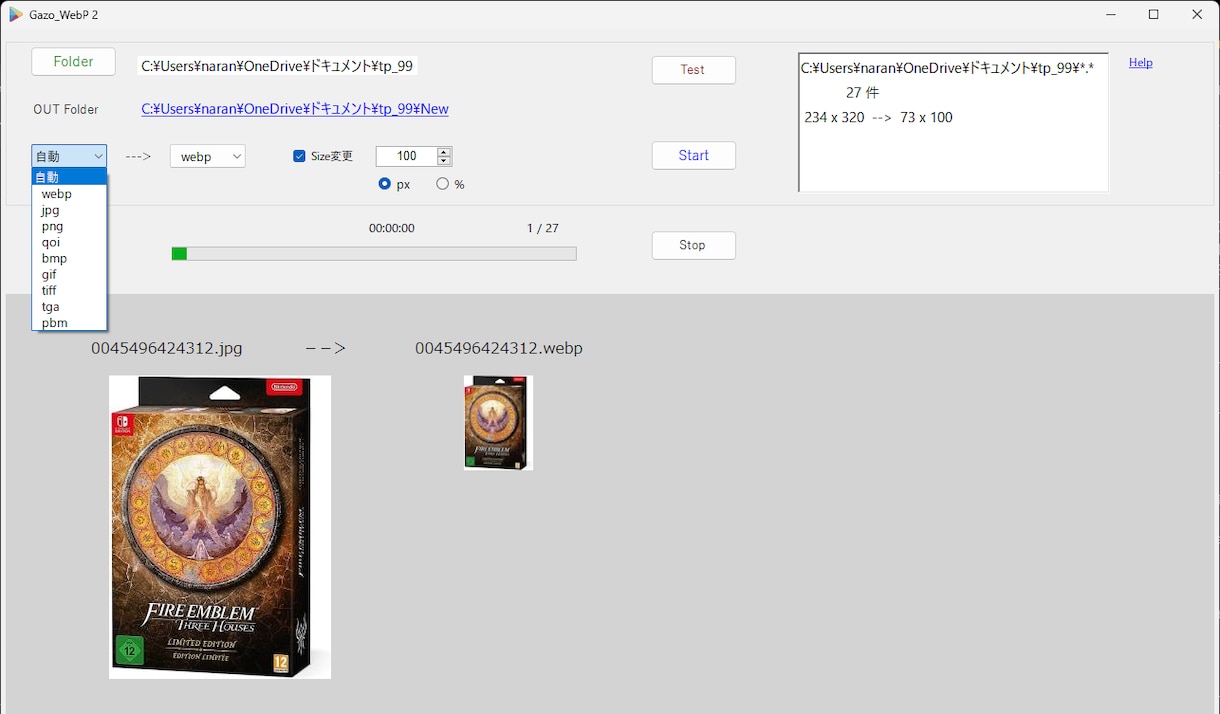
Task: Collapse the source format dropdown showing 自動
Action: tap(69, 156)
